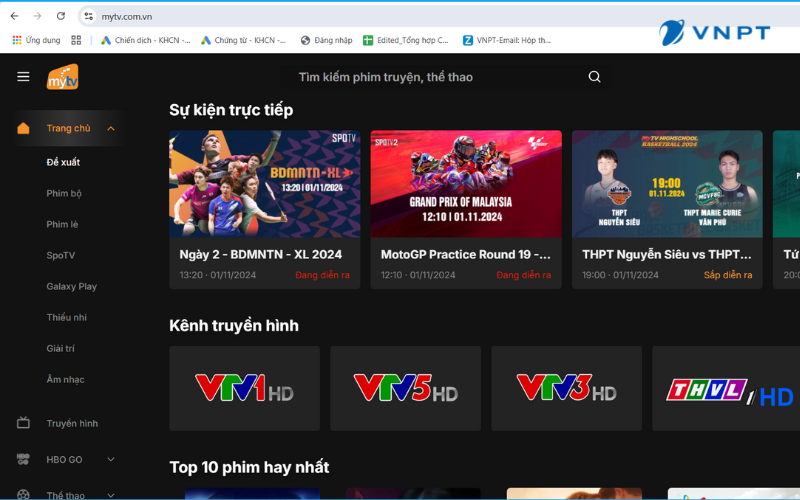Select Phim bộ in sidebar
Image resolution: width=800 pixels, height=500 pixels.
click(x=64, y=193)
